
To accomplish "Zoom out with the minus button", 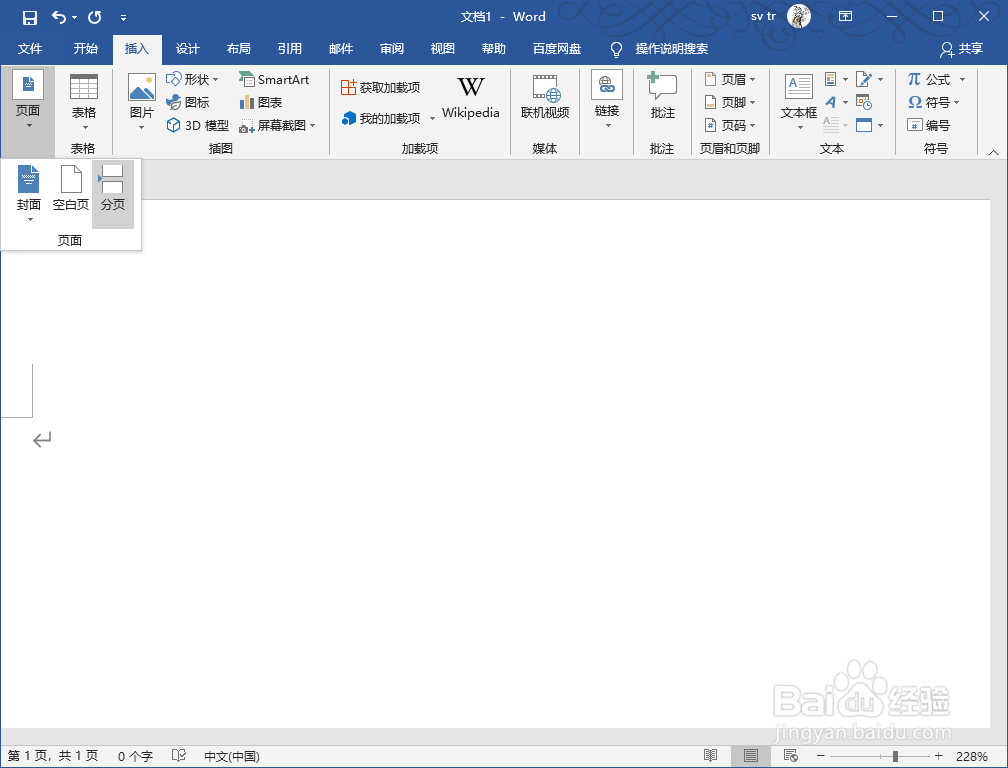I will click(820, 756).
